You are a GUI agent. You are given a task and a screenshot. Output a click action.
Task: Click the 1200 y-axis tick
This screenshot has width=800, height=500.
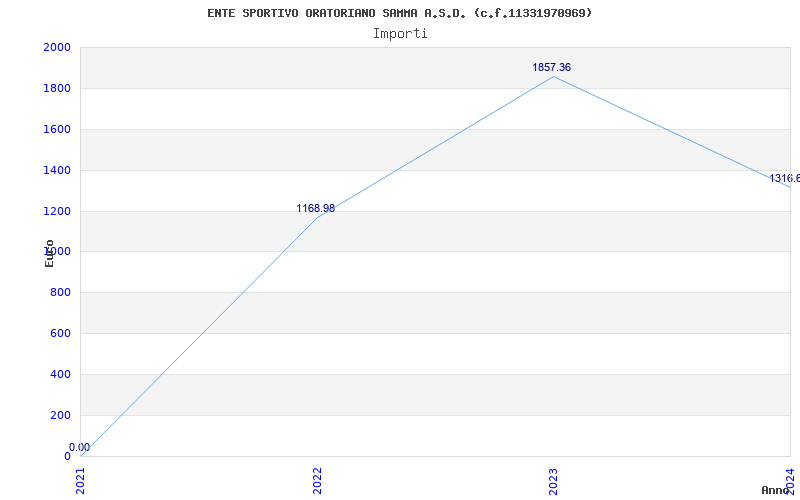tap(57, 211)
